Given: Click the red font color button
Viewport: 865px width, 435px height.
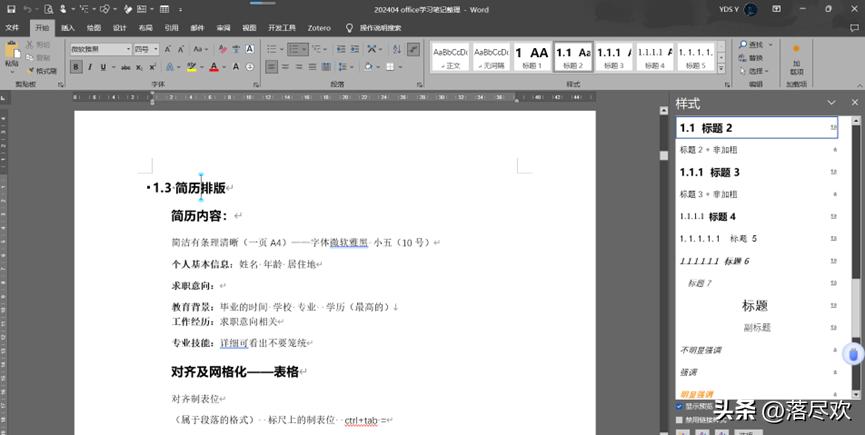Looking at the screenshot, I should tap(214, 67).
